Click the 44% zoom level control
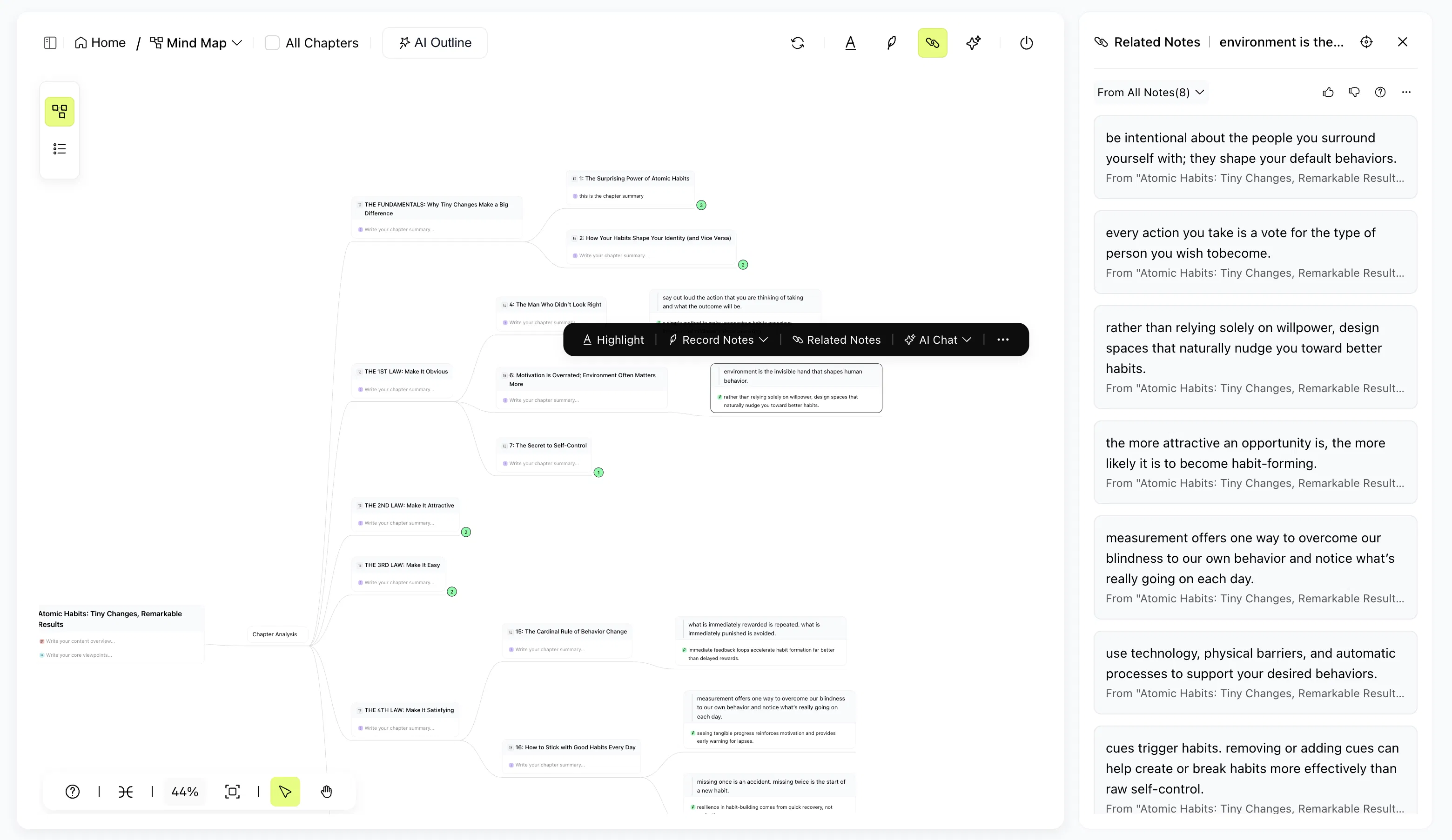 pyautogui.click(x=185, y=791)
